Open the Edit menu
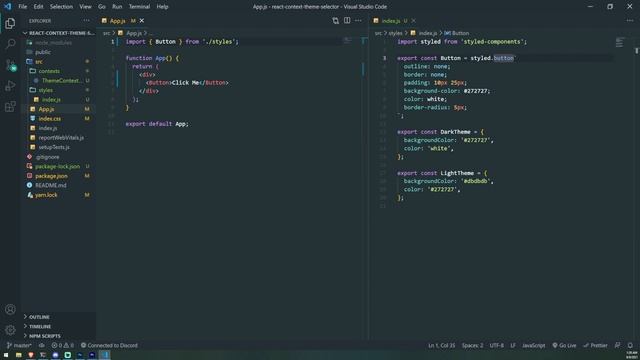Screen dimensions: 640x360 pyautogui.click(x=38, y=7)
